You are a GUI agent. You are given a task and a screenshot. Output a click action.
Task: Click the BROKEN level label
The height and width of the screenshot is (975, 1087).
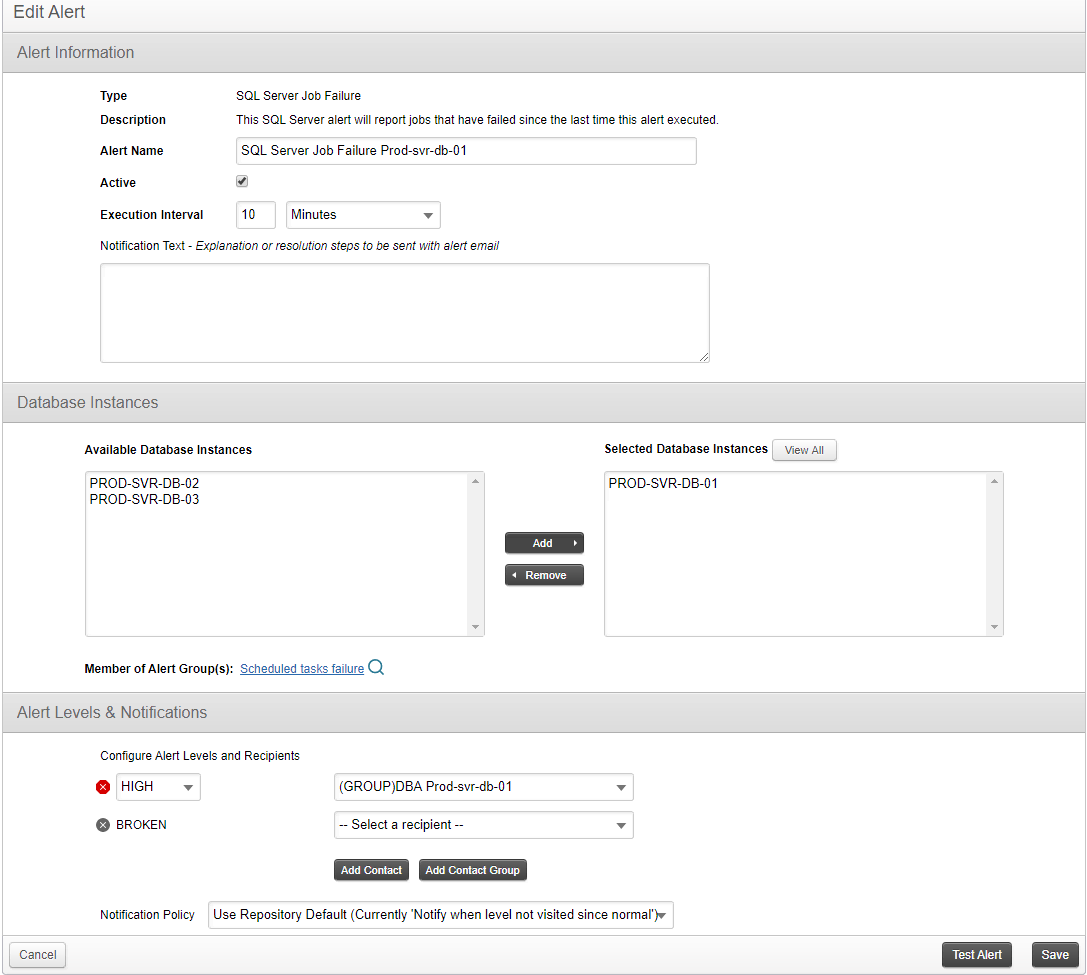141,825
